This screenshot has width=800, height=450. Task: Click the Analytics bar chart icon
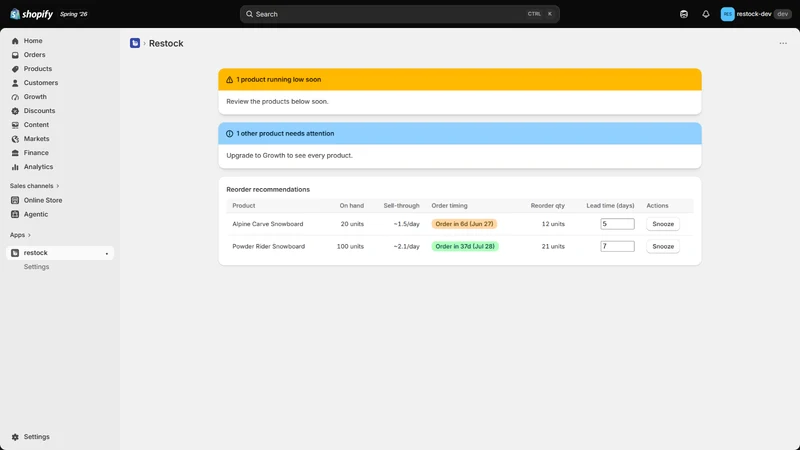tap(15, 167)
